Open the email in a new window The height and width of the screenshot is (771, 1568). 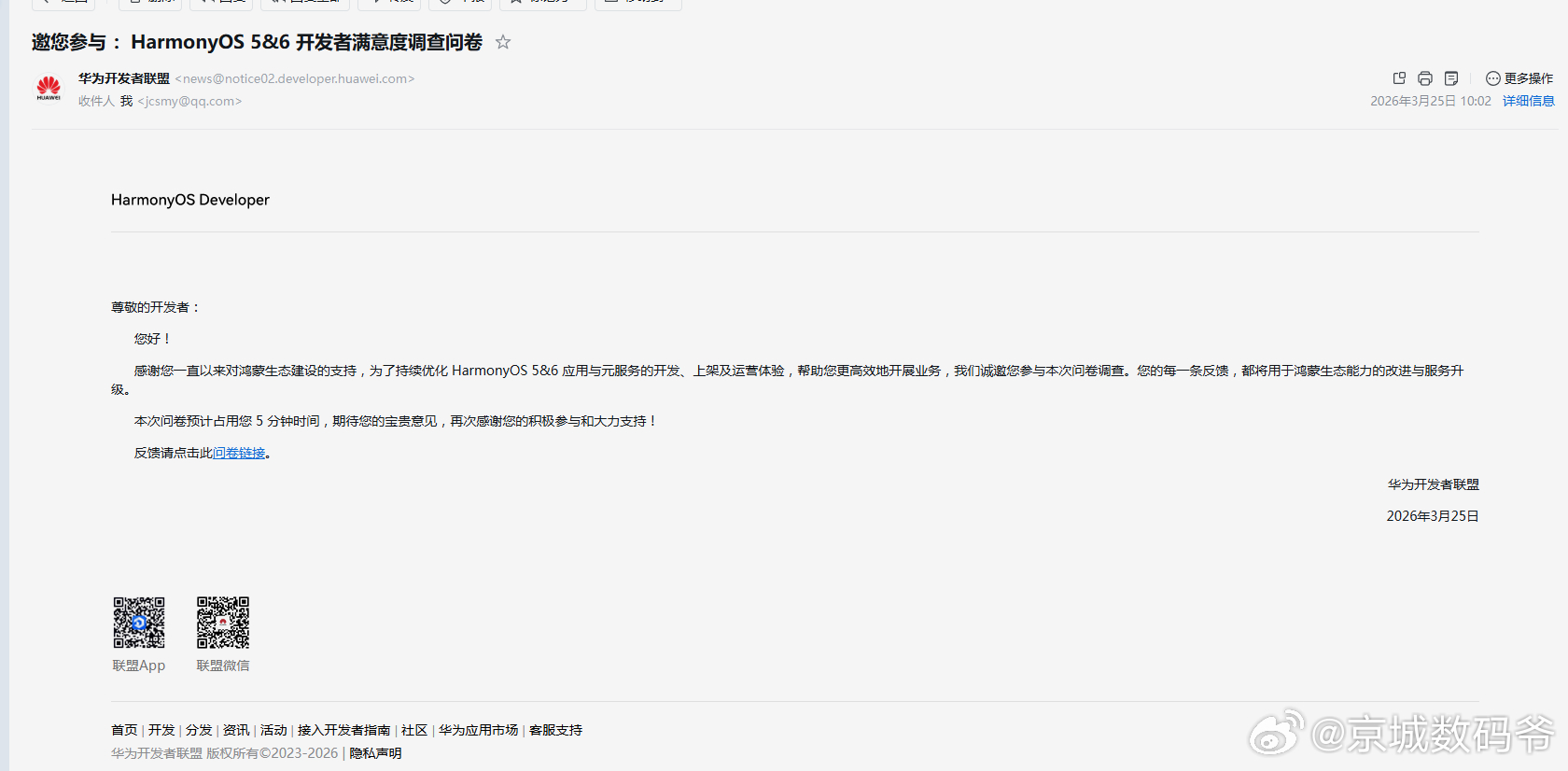1399,78
